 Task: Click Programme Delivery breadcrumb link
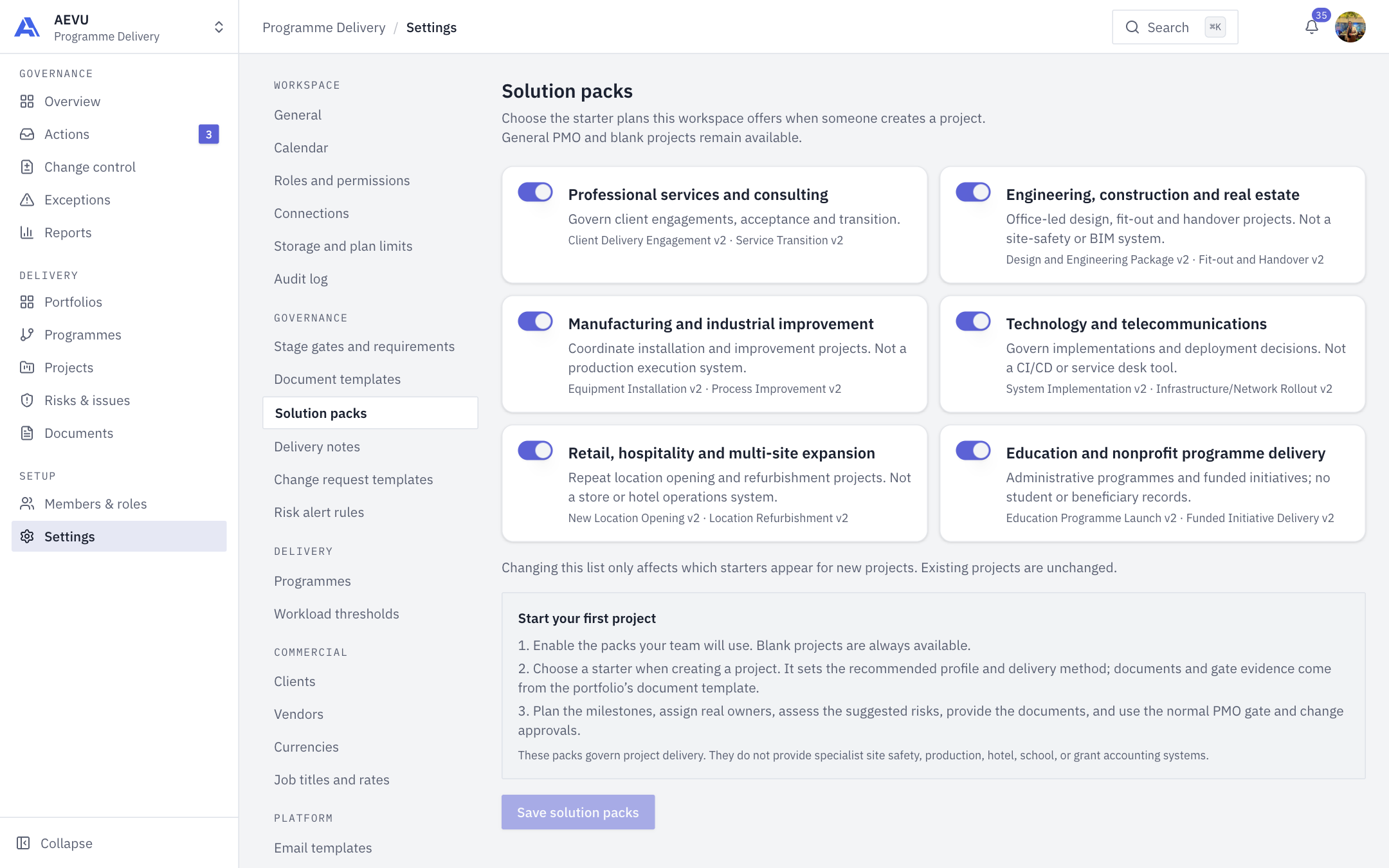pyautogui.click(x=324, y=28)
